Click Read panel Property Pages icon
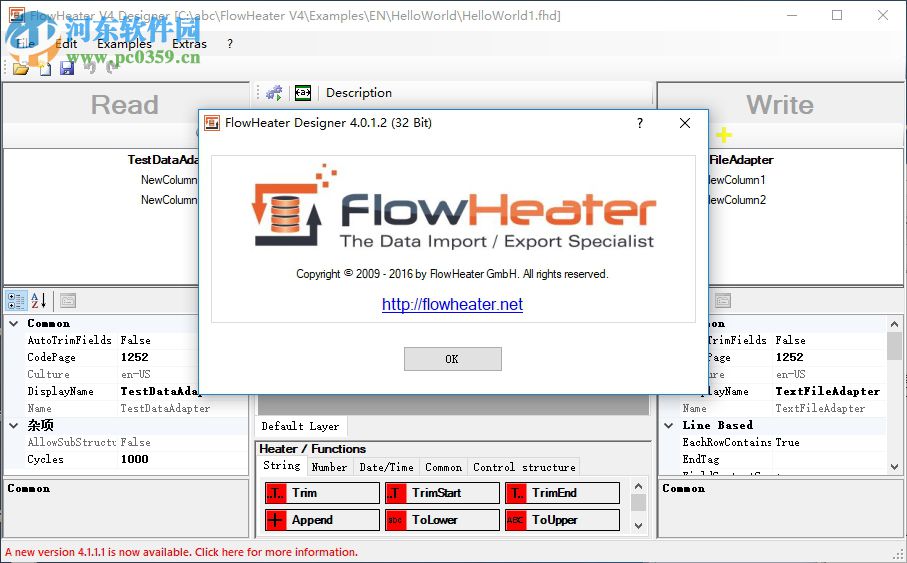Image resolution: width=907 pixels, height=563 pixels. point(68,301)
